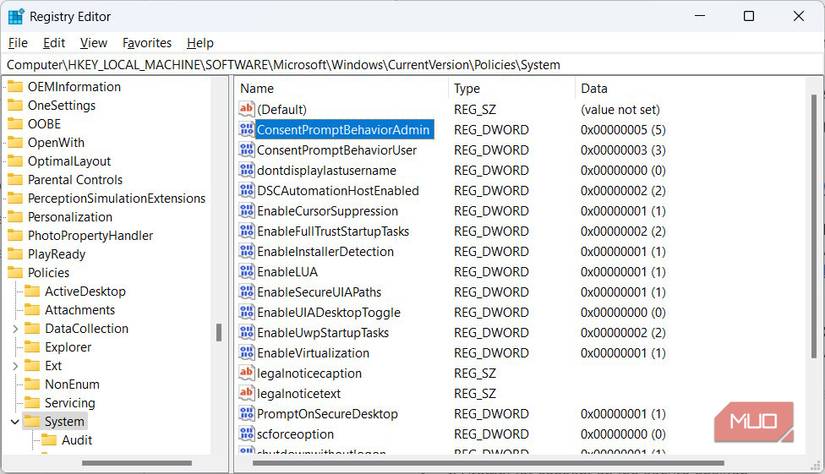Click the (value not set) data cell
The width and height of the screenshot is (825, 474).
point(620,109)
